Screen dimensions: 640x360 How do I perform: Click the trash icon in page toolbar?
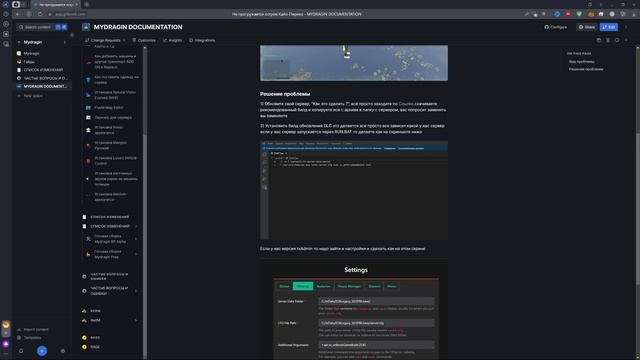pyautogui.click(x=608, y=40)
